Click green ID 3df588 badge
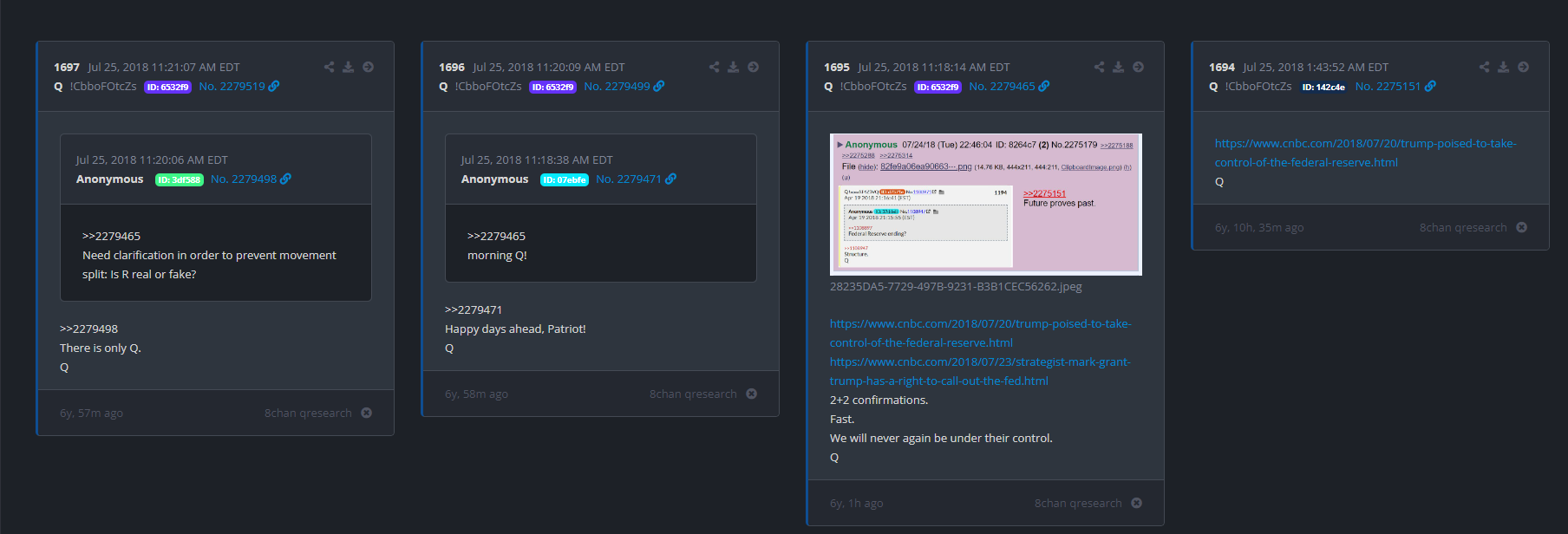Image resolution: width=1568 pixels, height=534 pixels. pyautogui.click(x=179, y=179)
